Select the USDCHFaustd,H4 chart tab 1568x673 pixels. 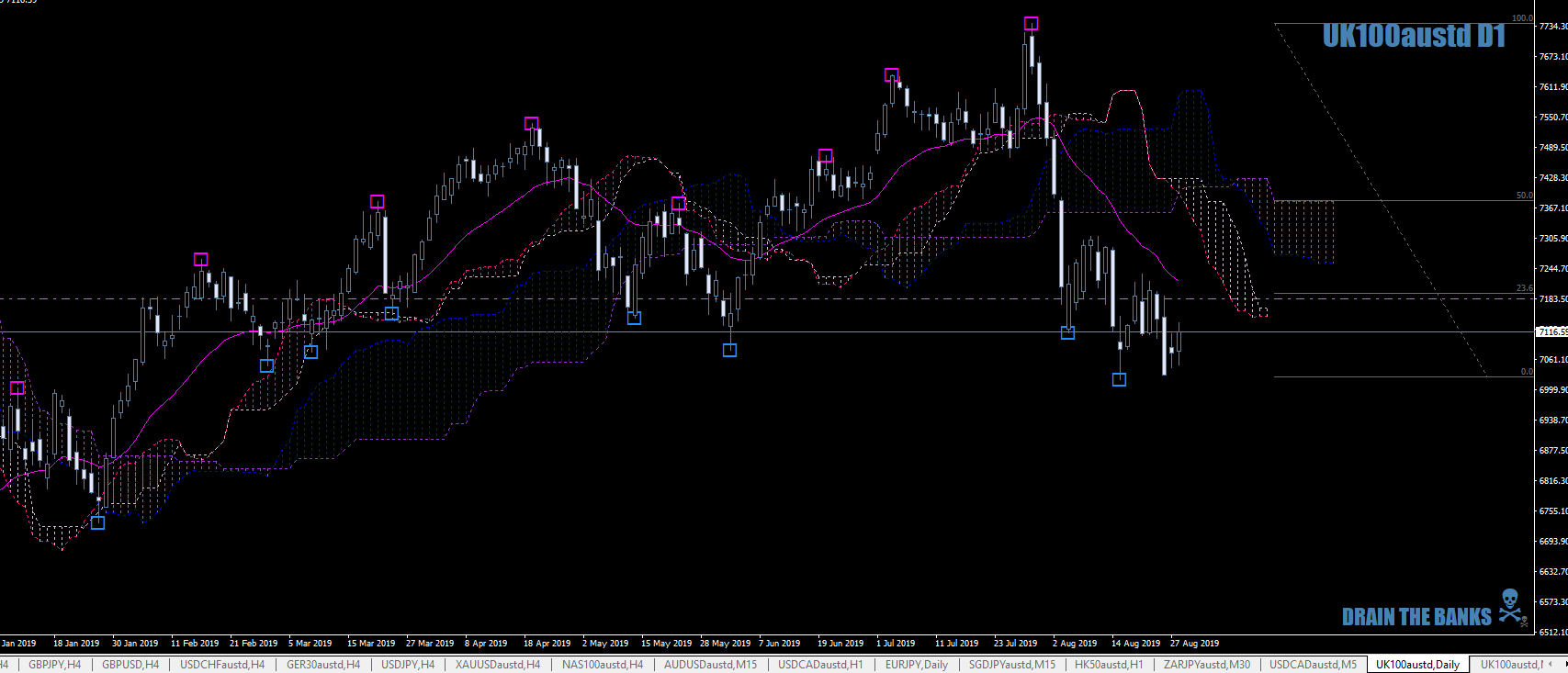(222, 665)
